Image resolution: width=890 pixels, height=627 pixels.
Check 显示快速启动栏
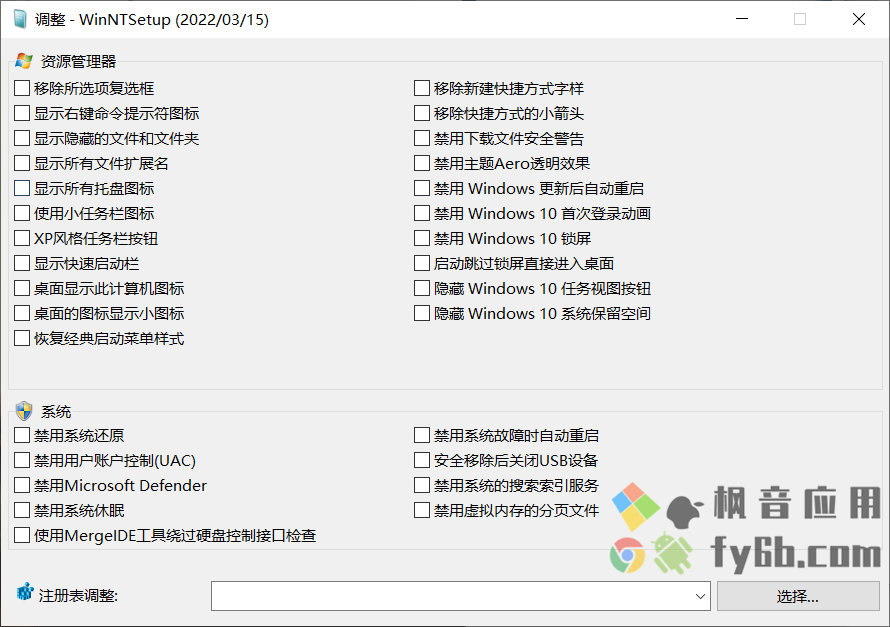(22, 263)
